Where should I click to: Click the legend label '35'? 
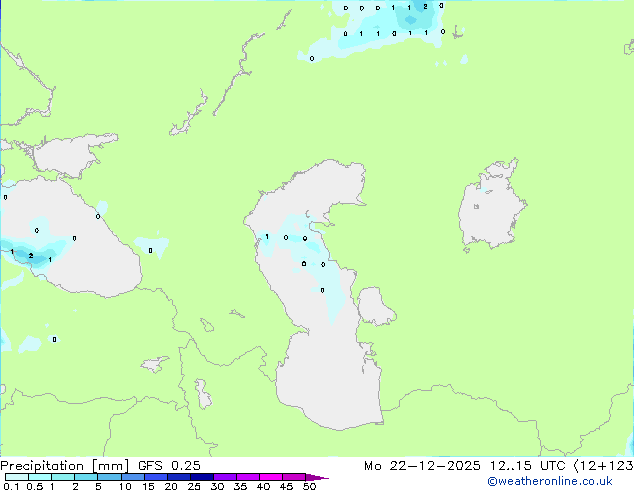tap(240, 486)
